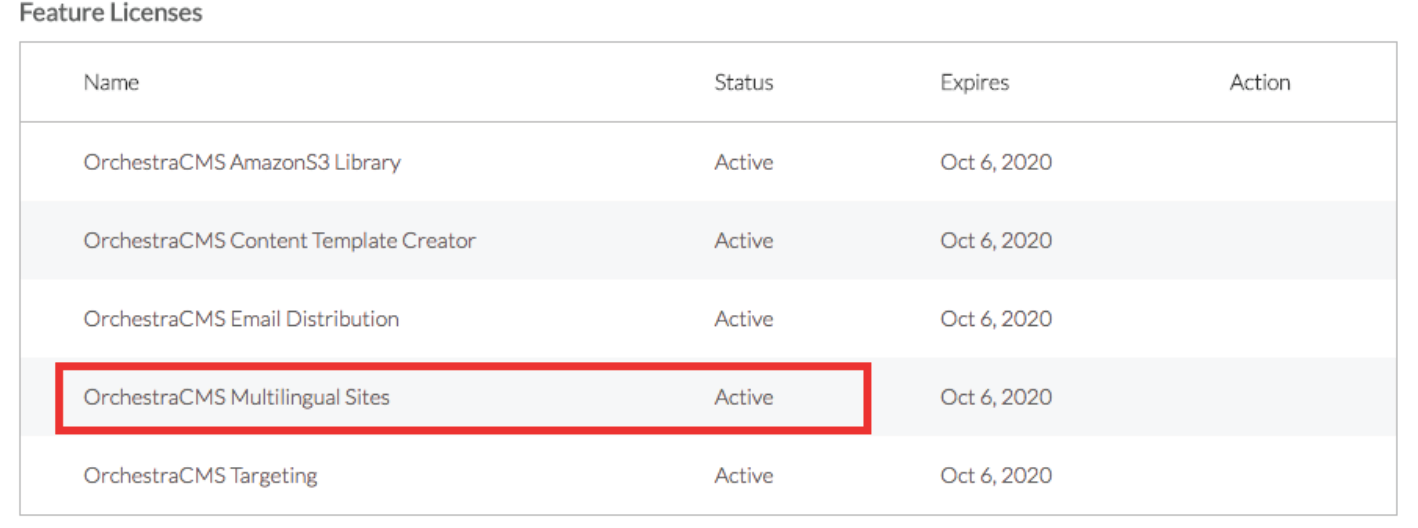Screen dimensions: 1418x528
Task: Select OrchestraCMS Email Distribution license name
Action: tap(241, 319)
